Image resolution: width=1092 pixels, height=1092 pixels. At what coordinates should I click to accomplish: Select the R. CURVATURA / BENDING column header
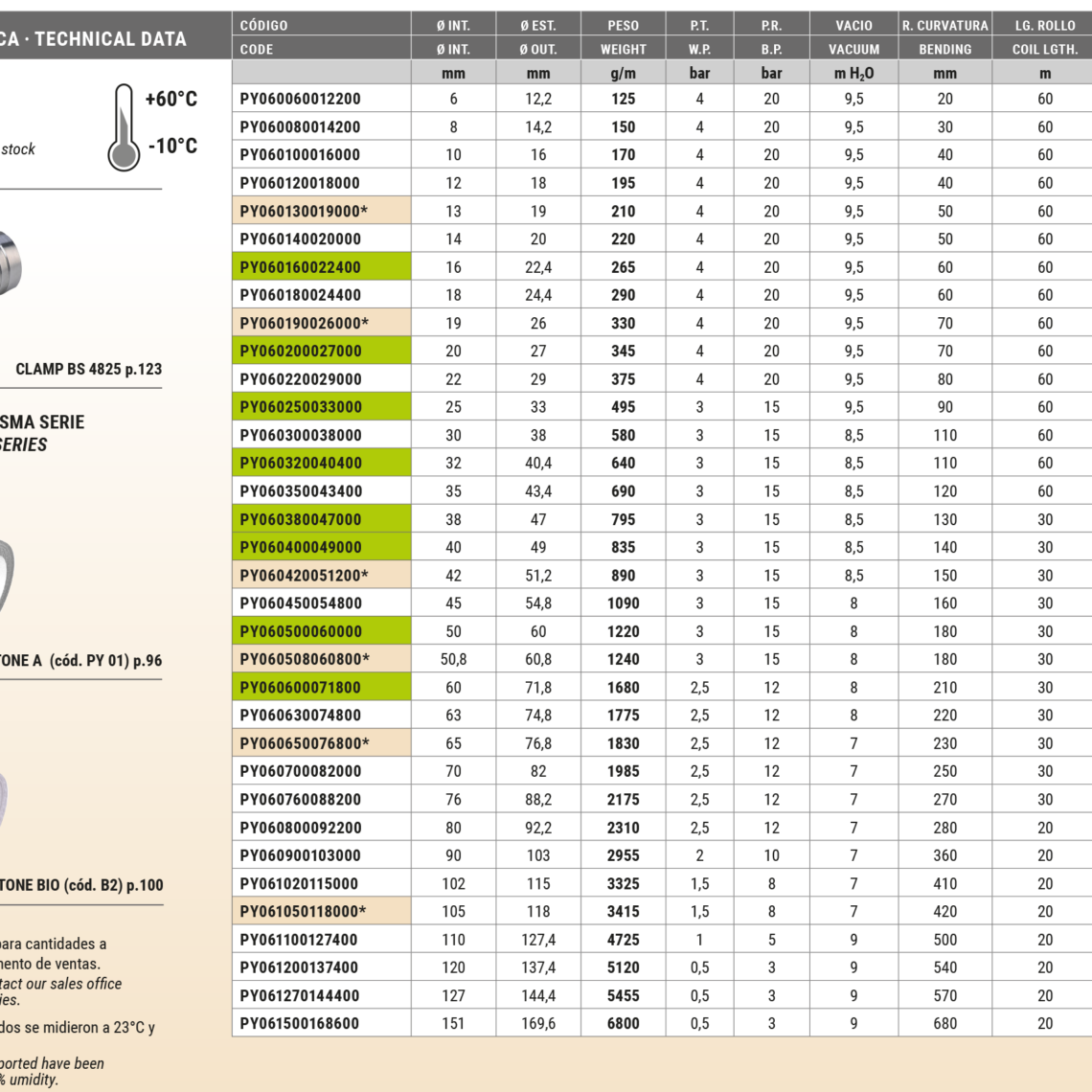coord(944,36)
